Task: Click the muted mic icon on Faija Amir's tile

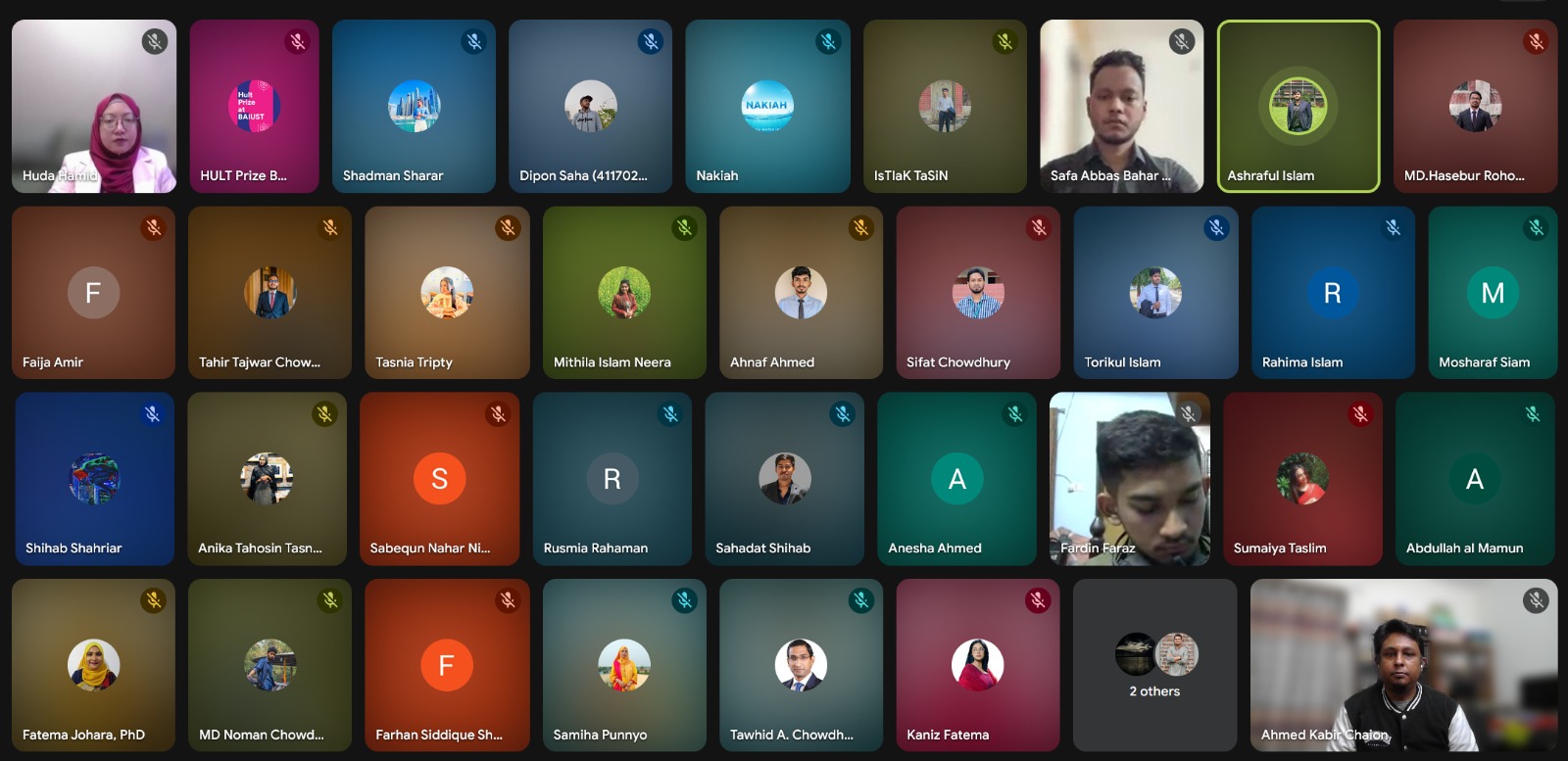Action: coord(154,228)
